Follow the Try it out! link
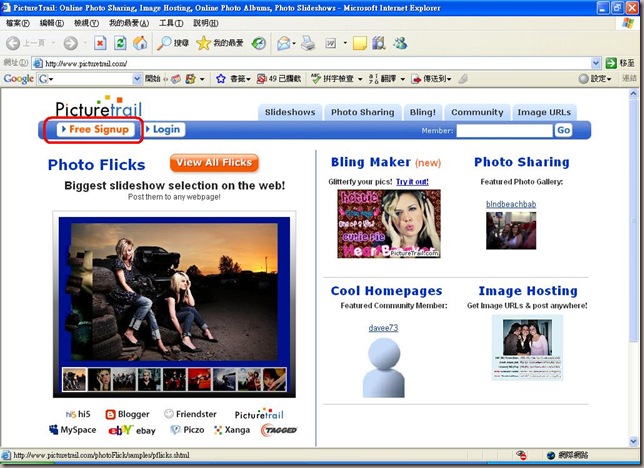Viewport: 644px width, 468px height. point(412,182)
